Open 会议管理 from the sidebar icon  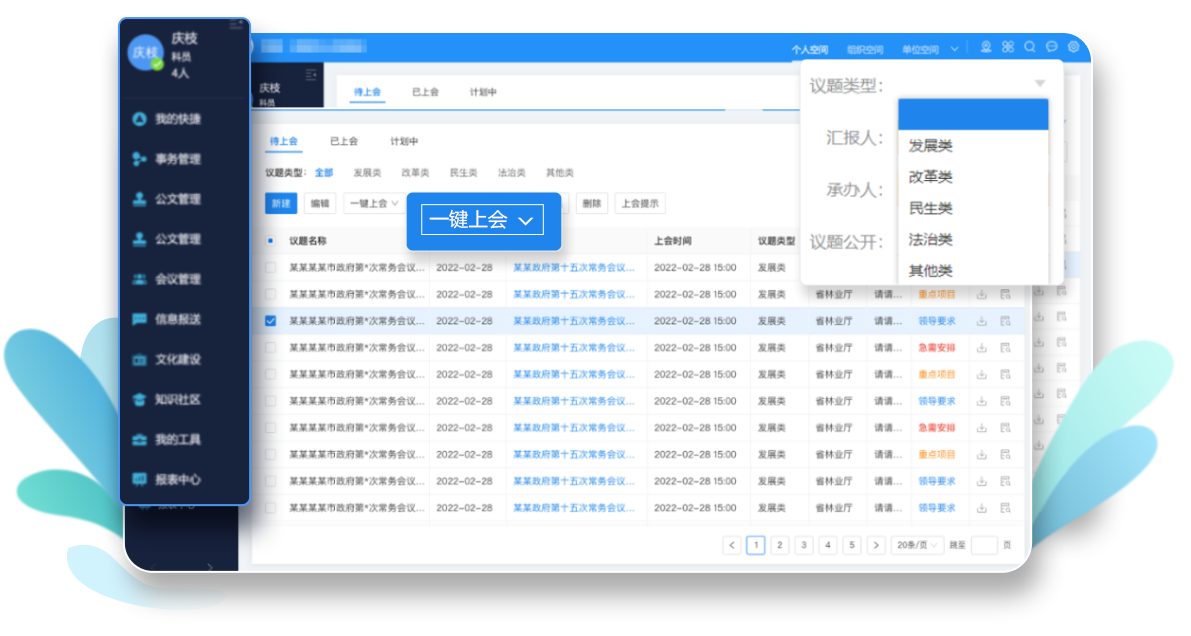[140, 279]
